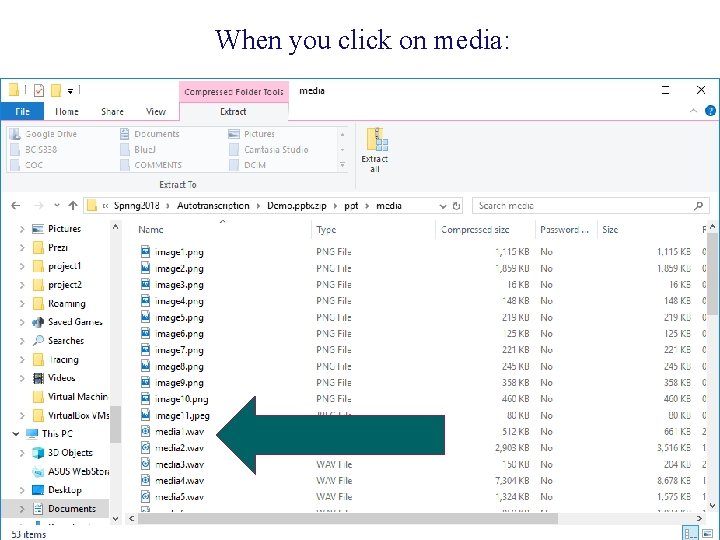Click the Back navigation arrow
The height and width of the screenshot is (540, 720).
(16, 206)
